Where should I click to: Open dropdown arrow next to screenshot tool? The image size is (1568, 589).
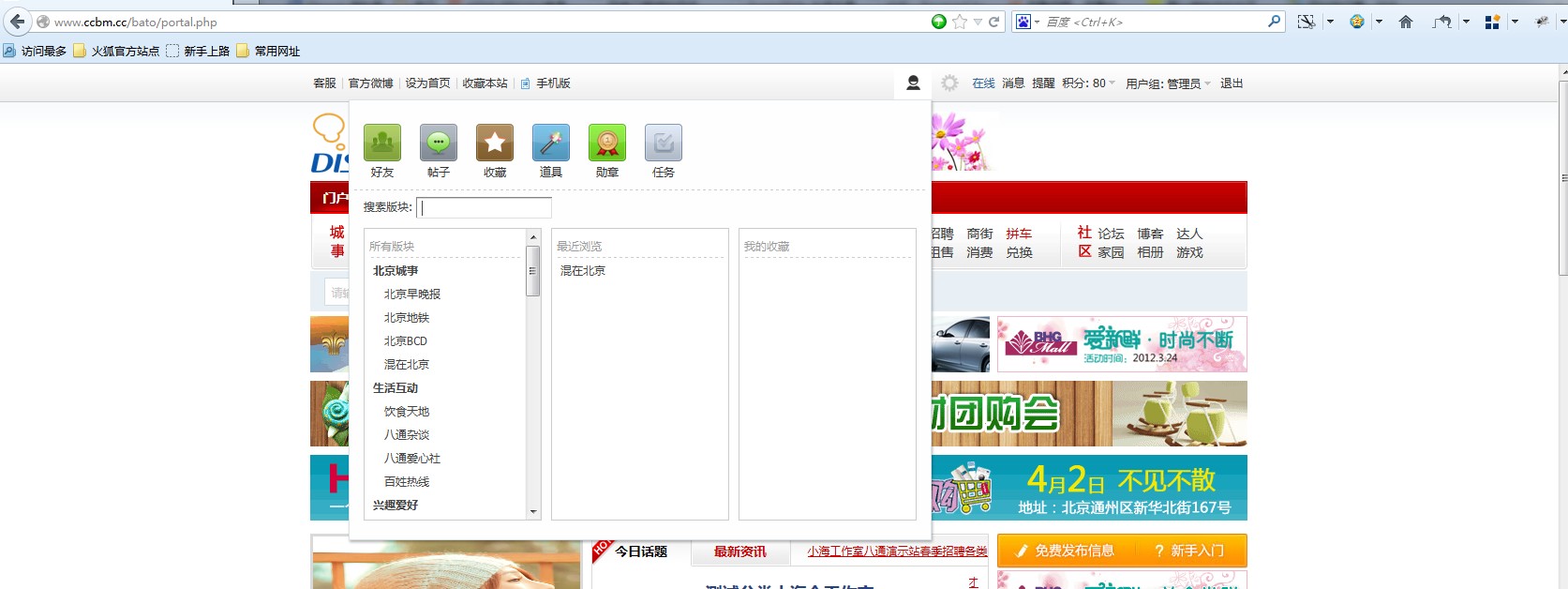[1330, 22]
